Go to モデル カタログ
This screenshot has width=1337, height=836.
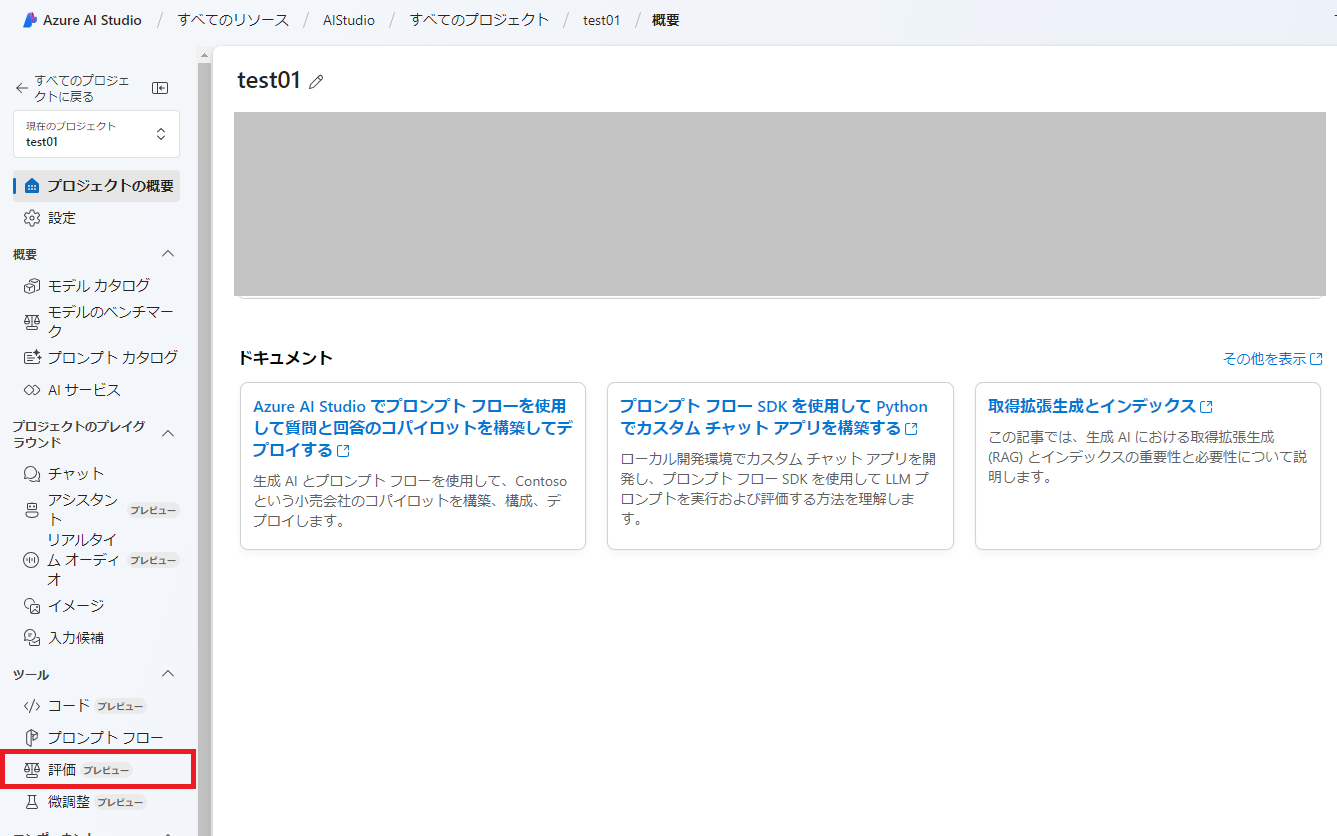tap(96, 286)
